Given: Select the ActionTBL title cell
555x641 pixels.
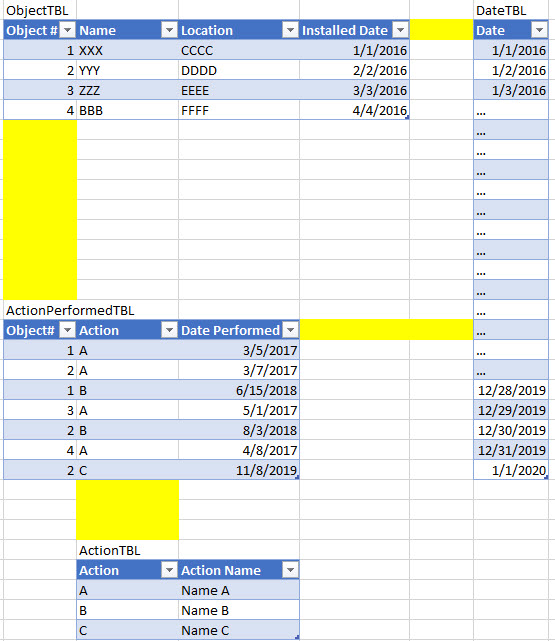Looking at the screenshot, I should [128, 550].
